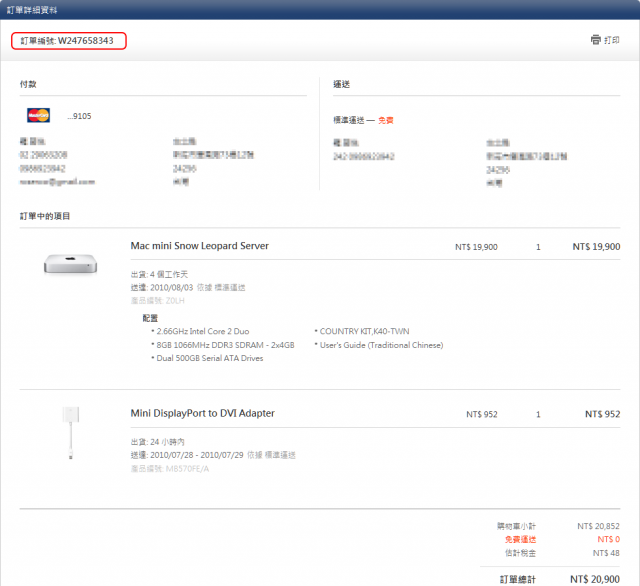Select 2.66GHz Intel Core 2 Duo spec
The width and height of the screenshot is (640, 586).
tap(202, 331)
